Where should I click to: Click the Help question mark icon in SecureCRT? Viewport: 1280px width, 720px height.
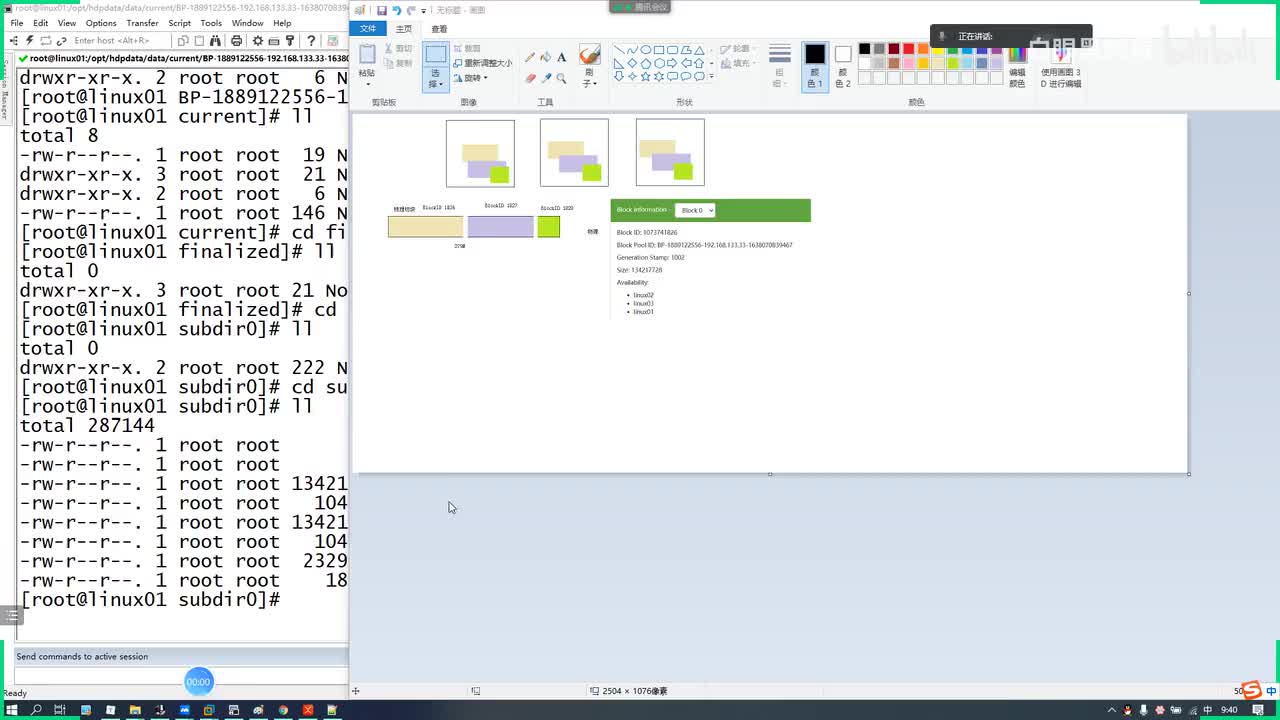[311, 41]
